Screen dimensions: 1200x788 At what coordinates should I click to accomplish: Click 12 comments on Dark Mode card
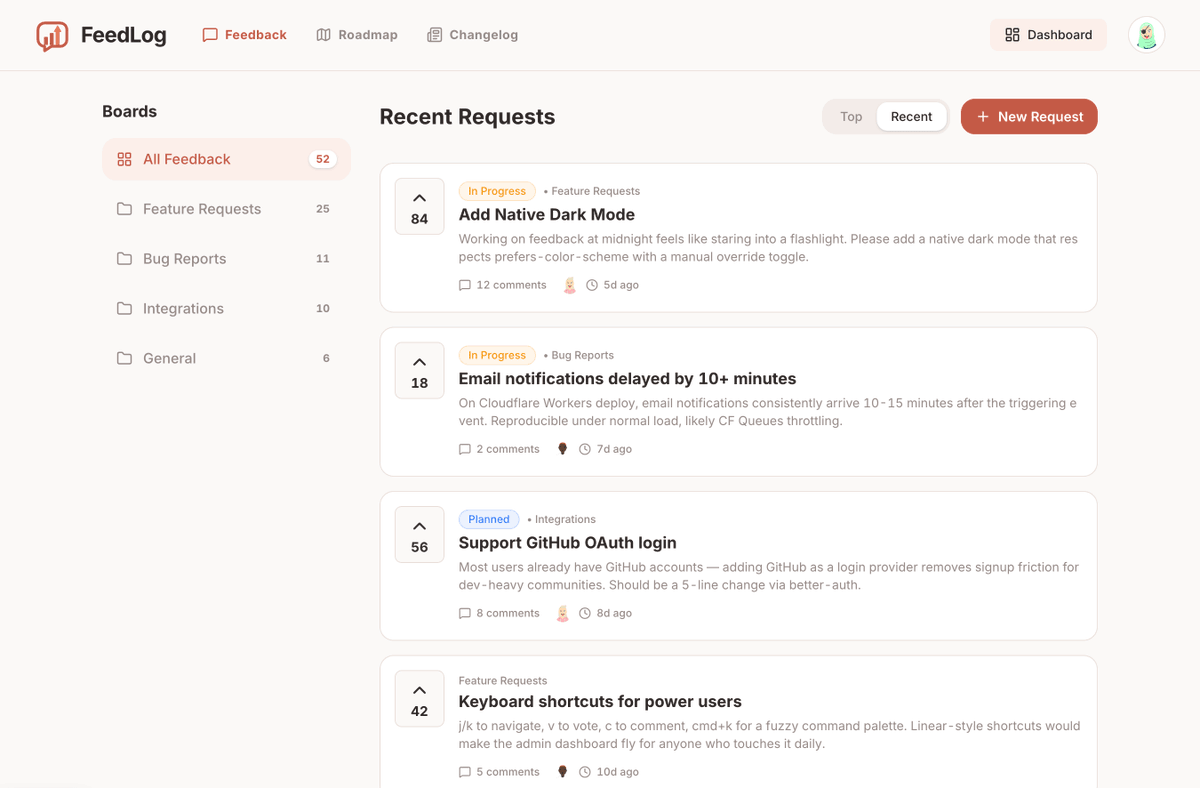[502, 285]
